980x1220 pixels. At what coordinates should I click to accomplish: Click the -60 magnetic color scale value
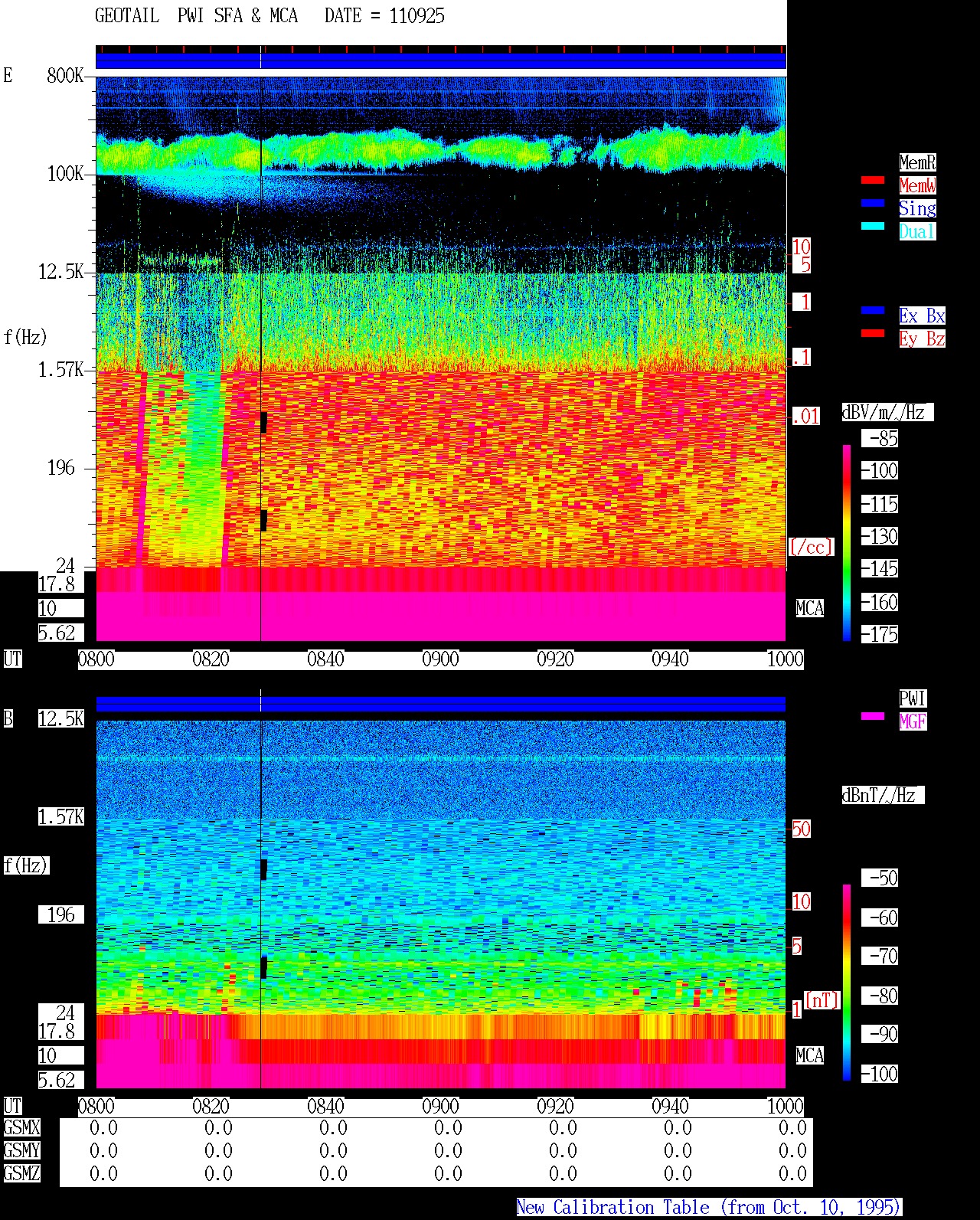coord(880,917)
